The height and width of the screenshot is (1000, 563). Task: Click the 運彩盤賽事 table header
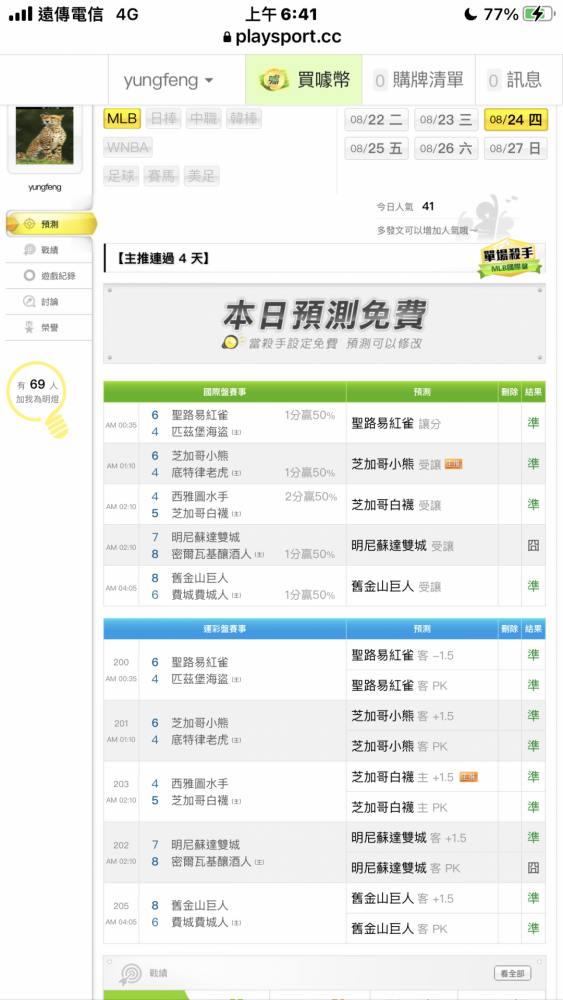tap(225, 629)
